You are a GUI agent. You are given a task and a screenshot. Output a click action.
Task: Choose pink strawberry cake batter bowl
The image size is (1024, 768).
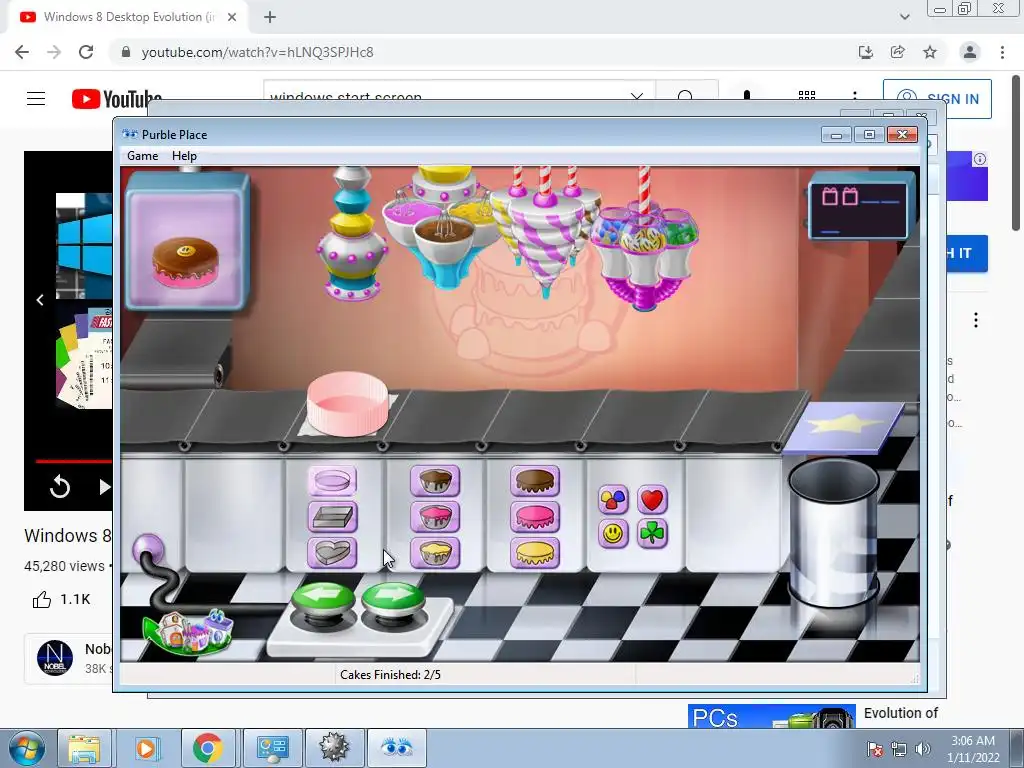pos(435,517)
